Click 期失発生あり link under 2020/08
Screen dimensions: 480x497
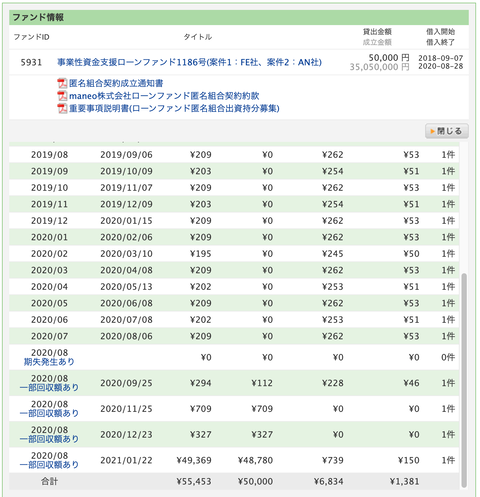coord(49,362)
